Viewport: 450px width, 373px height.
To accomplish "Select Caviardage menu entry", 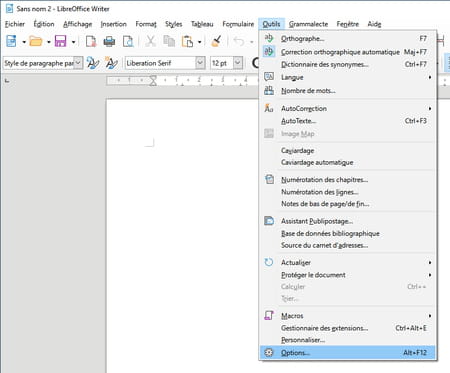I will click(x=348, y=150).
